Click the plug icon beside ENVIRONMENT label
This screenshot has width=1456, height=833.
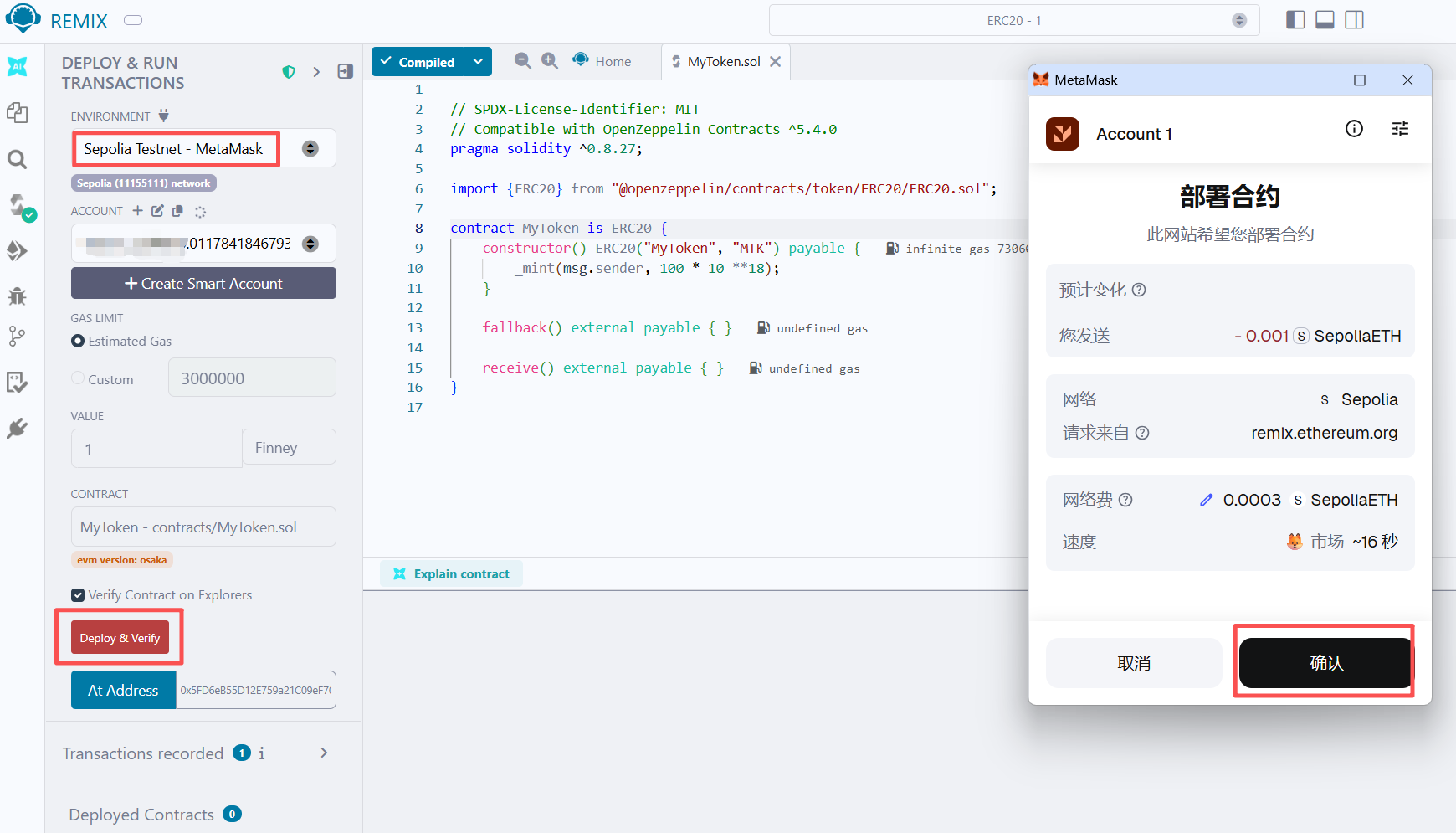pos(164,116)
